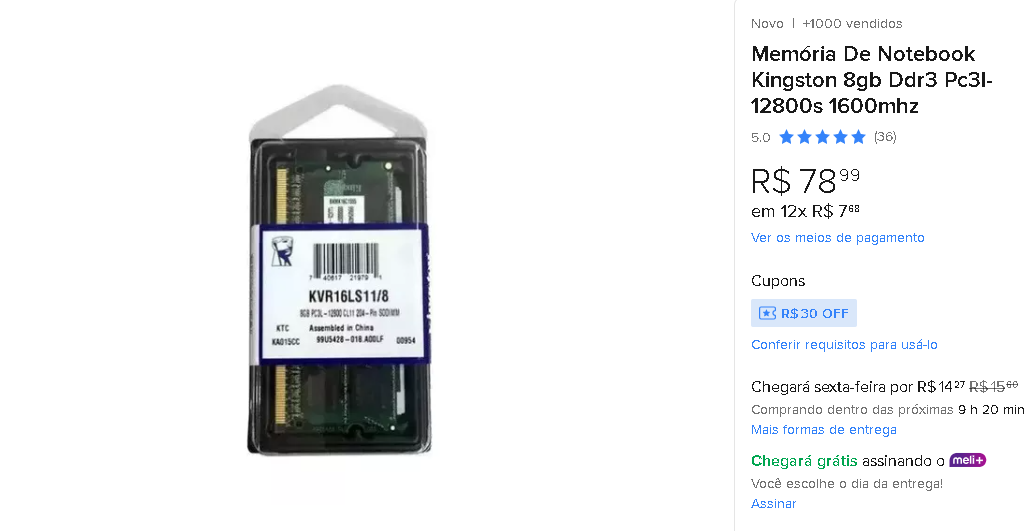This screenshot has height=531, width=1026.
Task: Click the first rating star
Action: (787, 137)
